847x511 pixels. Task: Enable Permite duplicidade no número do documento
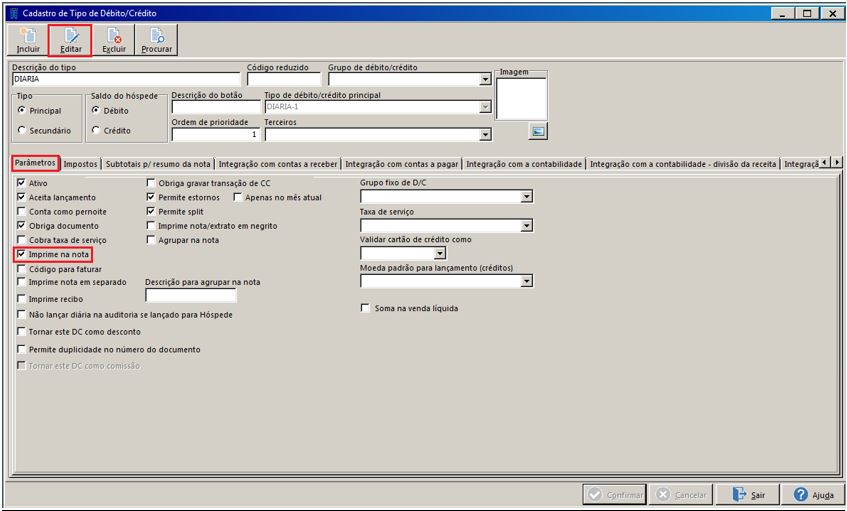coord(22,349)
